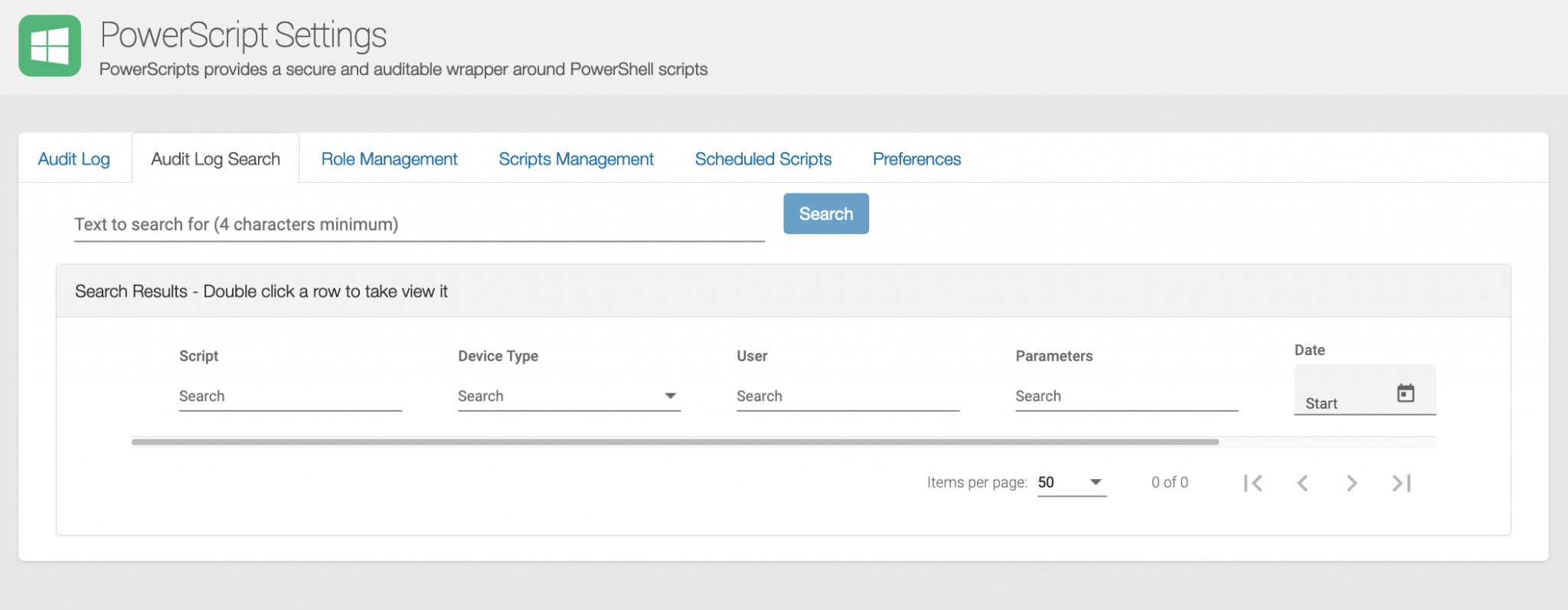Click the User column search field
1568x610 pixels.
(x=848, y=396)
